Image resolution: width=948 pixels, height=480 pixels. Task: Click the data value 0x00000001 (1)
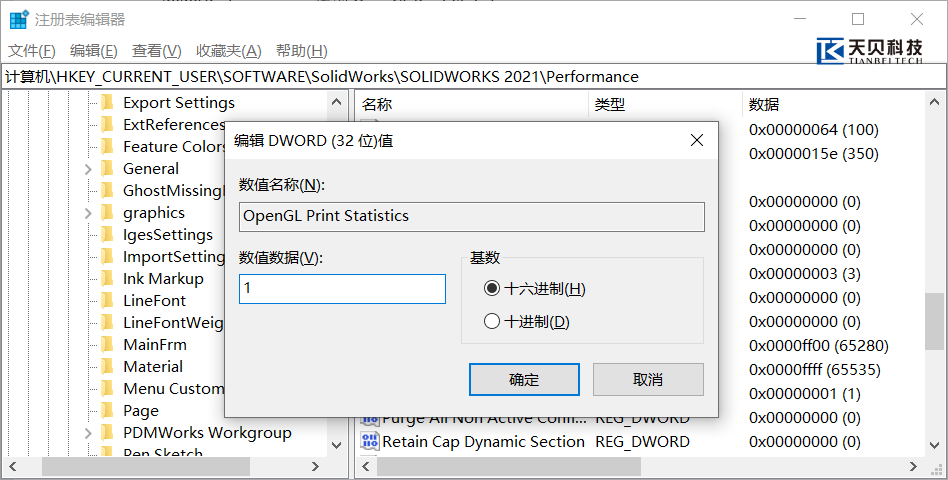805,394
